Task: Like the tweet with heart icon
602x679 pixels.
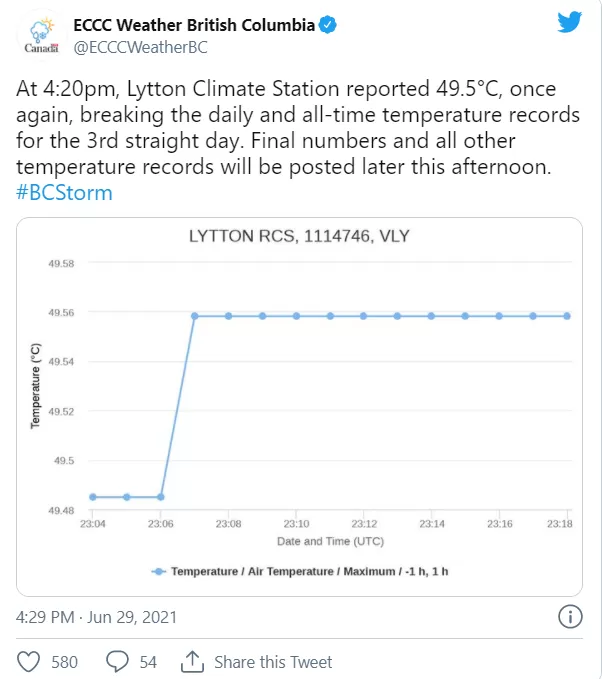Action: coord(29,662)
